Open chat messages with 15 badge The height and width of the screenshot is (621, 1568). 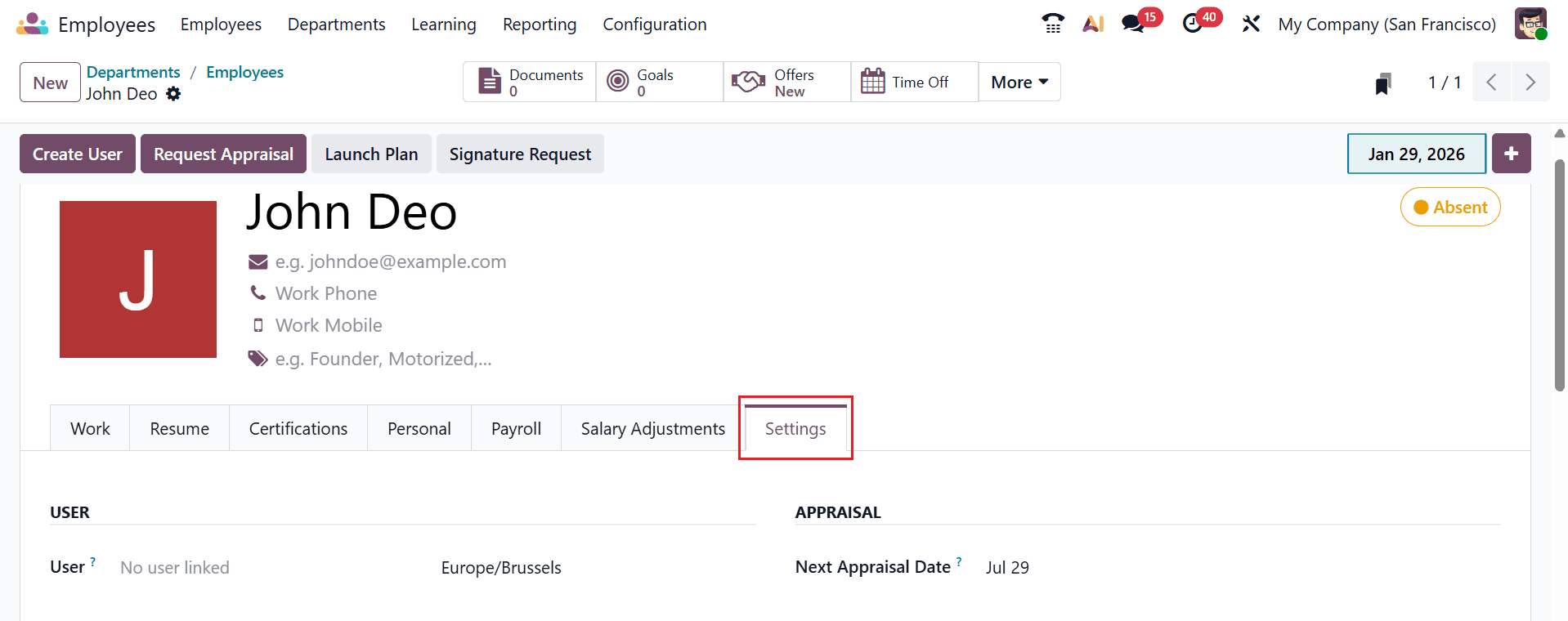pos(1141,21)
